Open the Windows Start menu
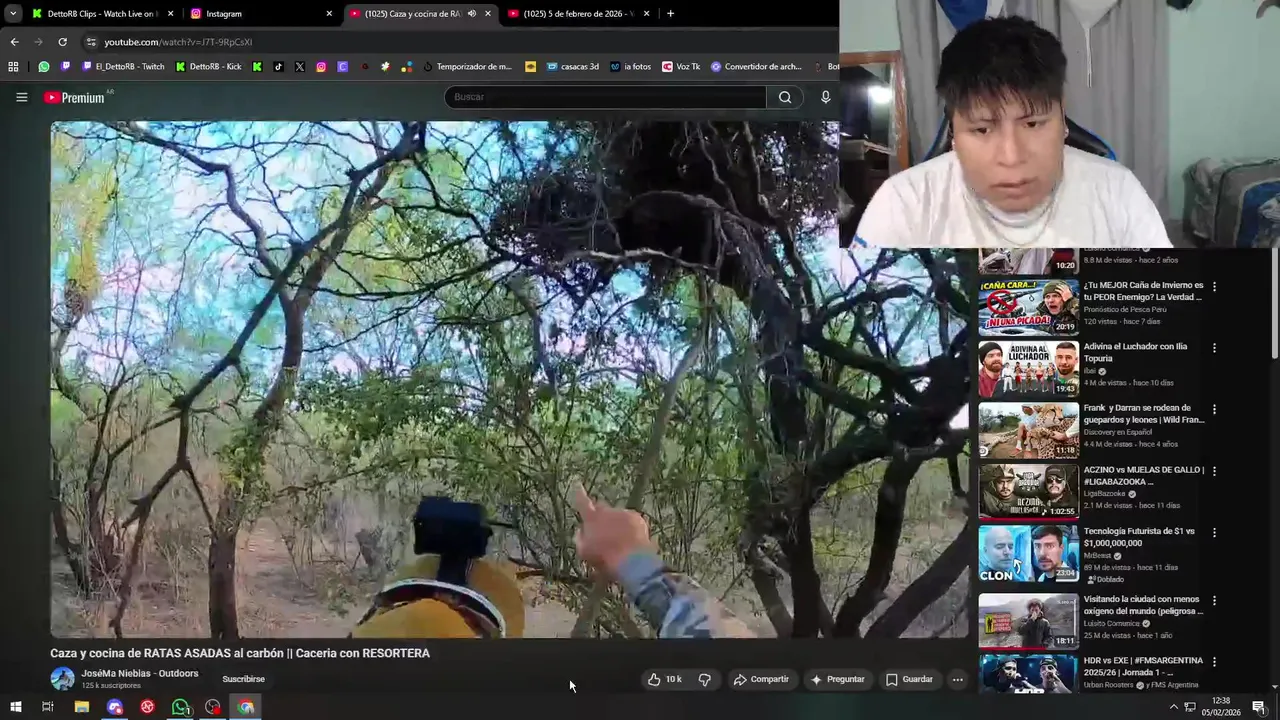The height and width of the screenshot is (720, 1280). coord(15,707)
